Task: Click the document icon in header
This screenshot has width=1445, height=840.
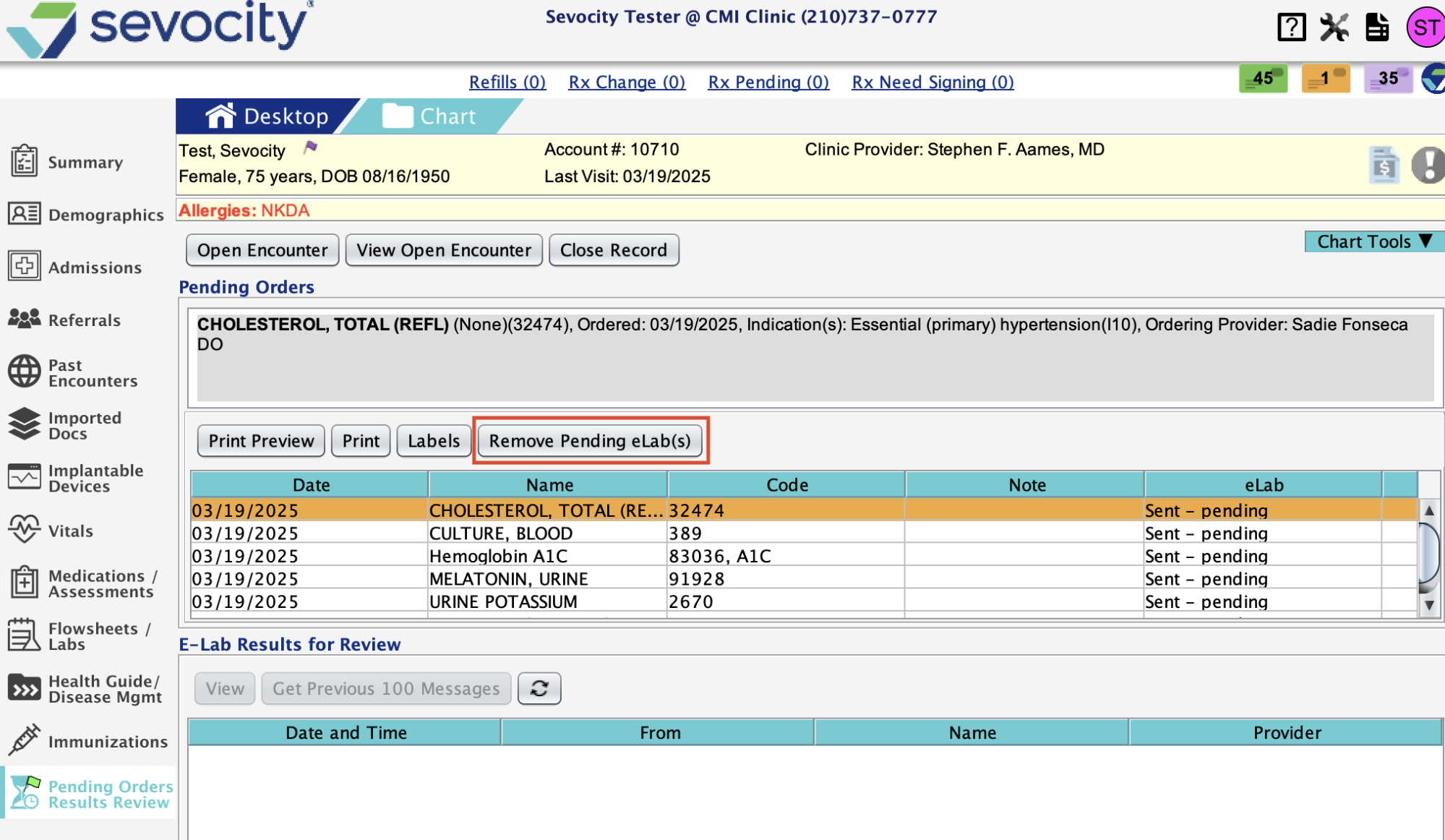Action: coord(1377,27)
